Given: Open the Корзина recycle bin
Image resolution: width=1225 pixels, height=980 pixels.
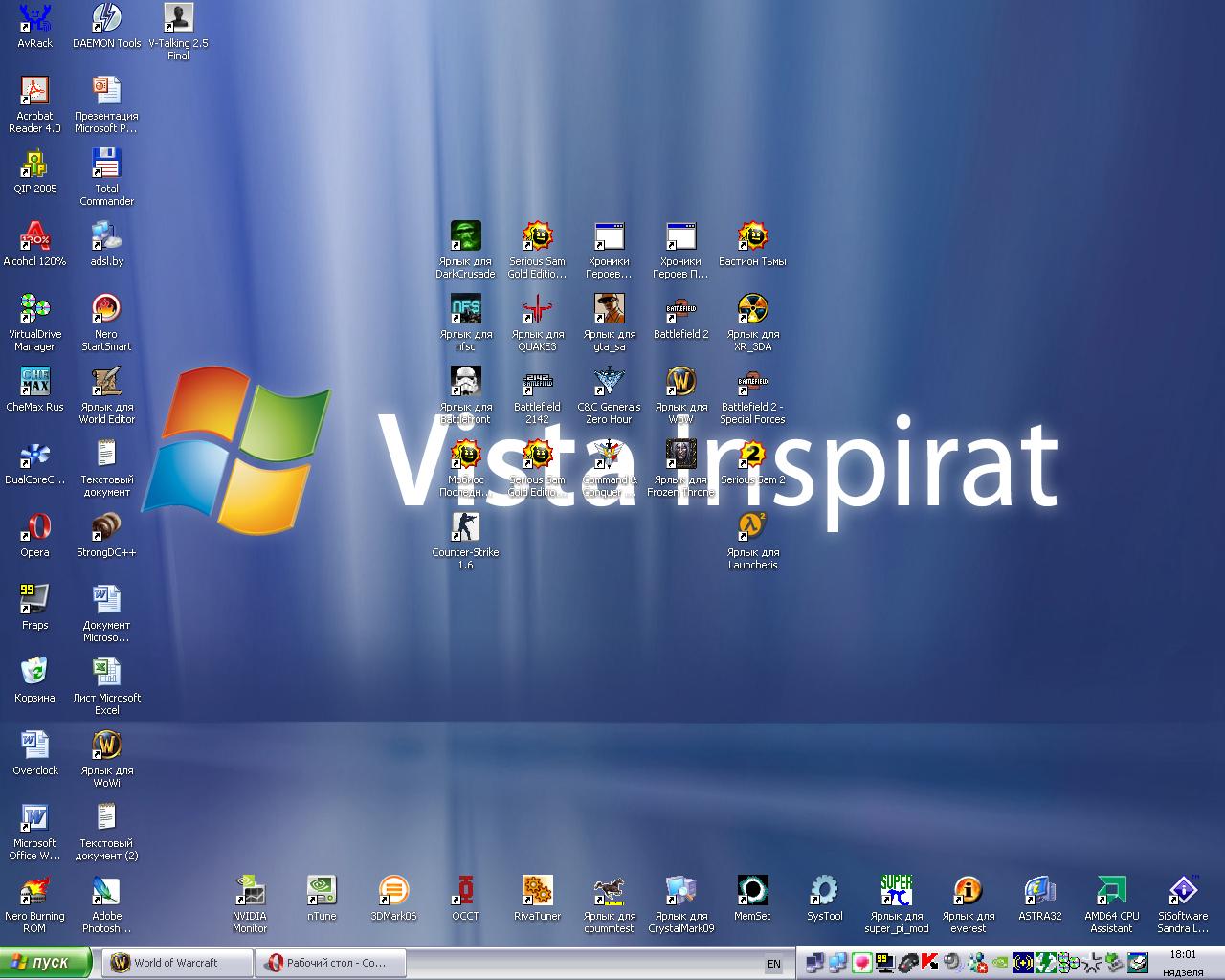Looking at the screenshot, I should point(34,672).
